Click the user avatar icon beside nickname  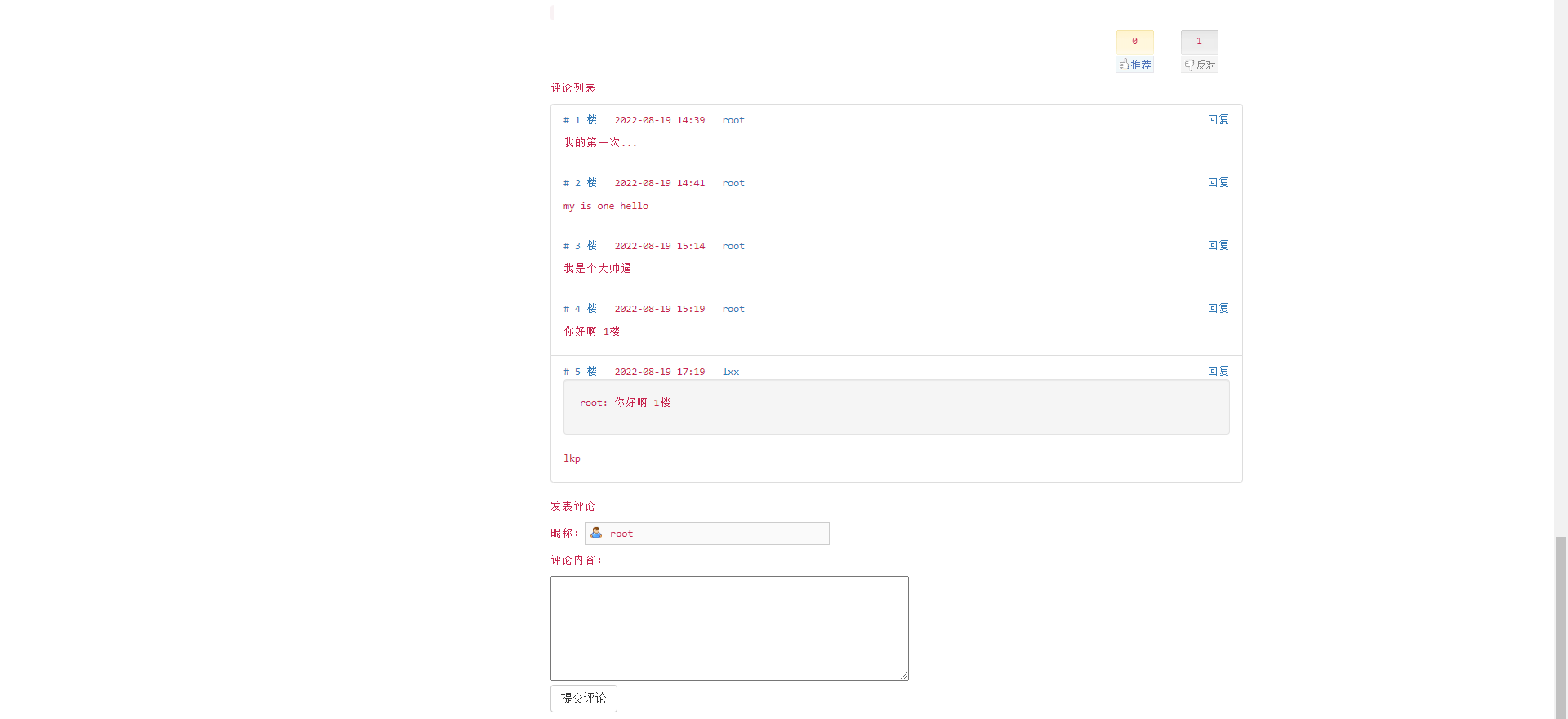tap(596, 533)
